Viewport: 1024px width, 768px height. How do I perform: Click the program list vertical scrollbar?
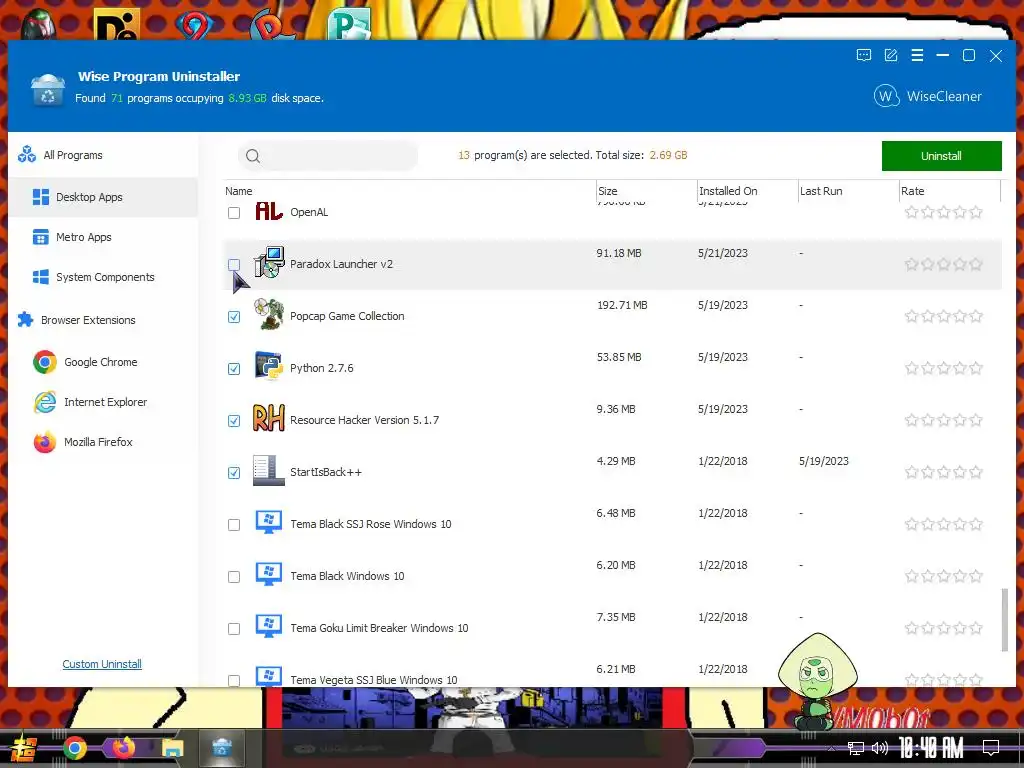click(x=1004, y=619)
